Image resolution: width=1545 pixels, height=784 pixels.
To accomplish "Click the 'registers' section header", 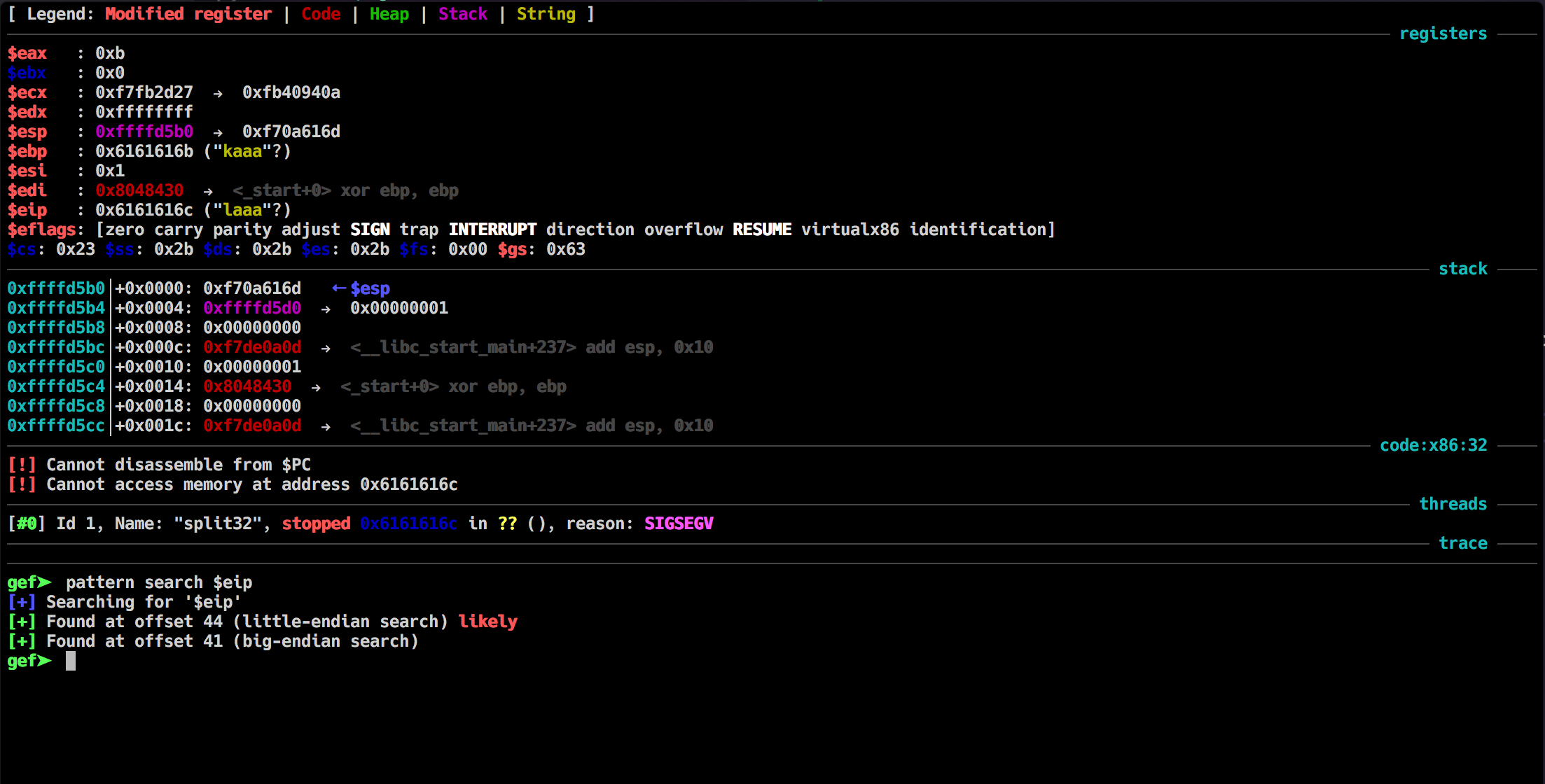I will click(x=1443, y=34).
